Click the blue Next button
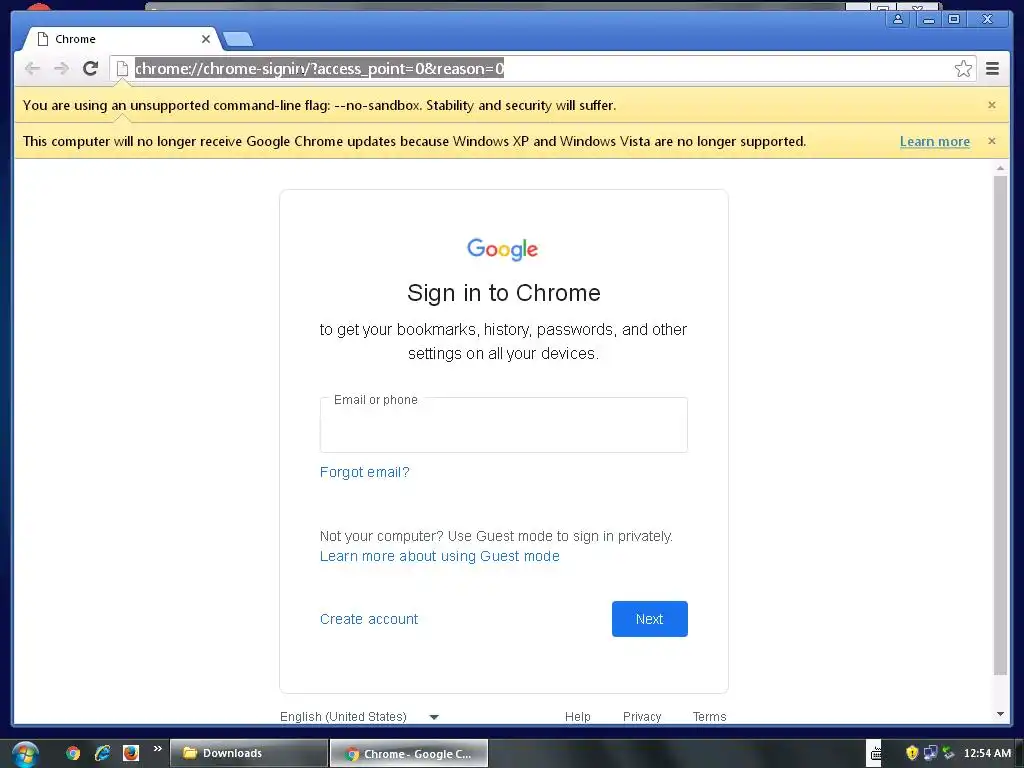Image resolution: width=1024 pixels, height=768 pixels. click(650, 619)
